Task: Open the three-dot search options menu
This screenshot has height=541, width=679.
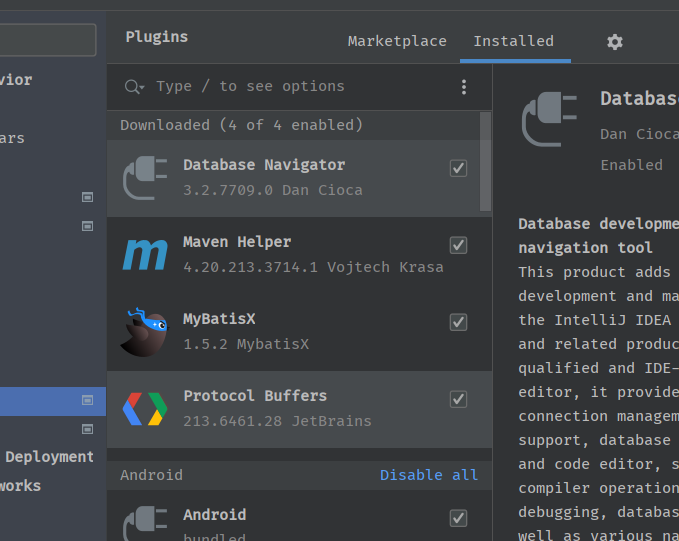Action: (464, 87)
